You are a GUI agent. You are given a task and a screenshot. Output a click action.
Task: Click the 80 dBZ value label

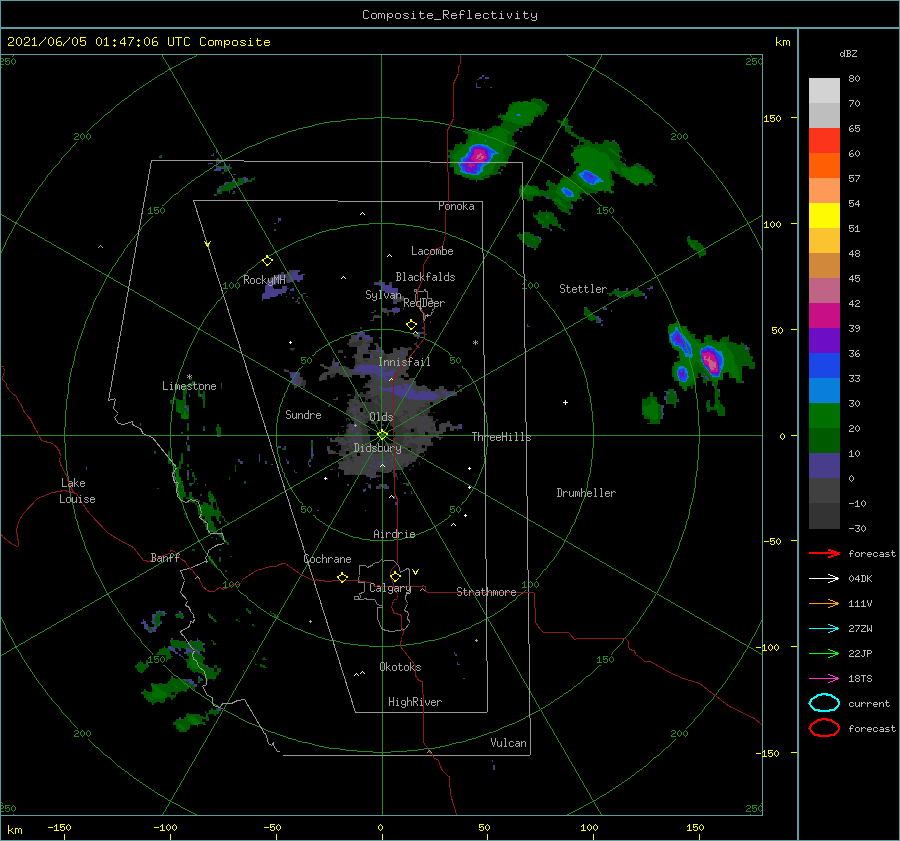point(854,78)
